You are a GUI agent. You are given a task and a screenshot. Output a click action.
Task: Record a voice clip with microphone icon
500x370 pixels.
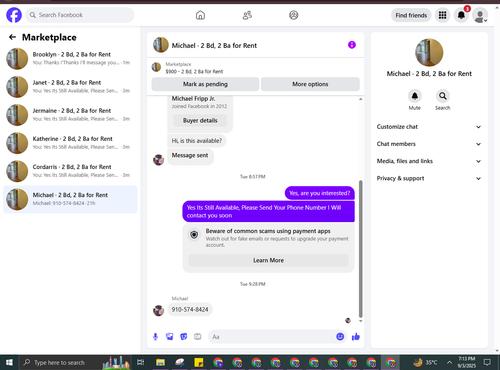(155, 337)
